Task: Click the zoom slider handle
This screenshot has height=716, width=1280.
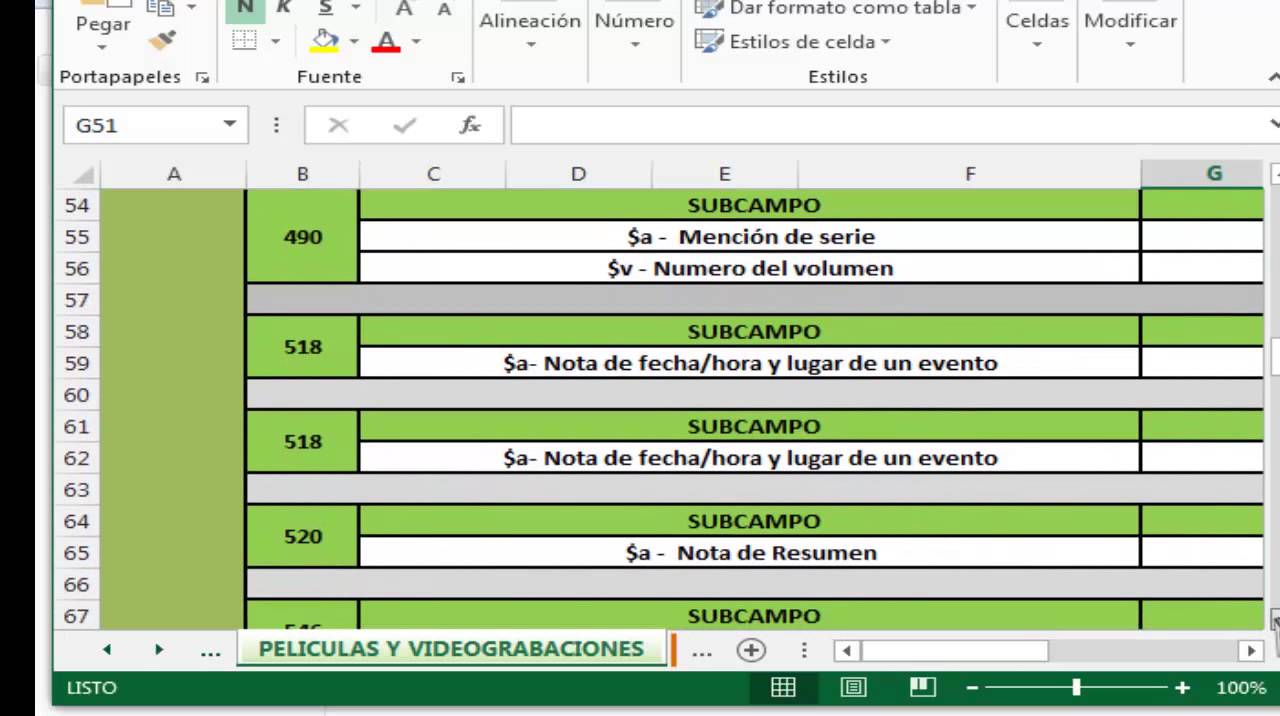Action: click(x=1076, y=687)
